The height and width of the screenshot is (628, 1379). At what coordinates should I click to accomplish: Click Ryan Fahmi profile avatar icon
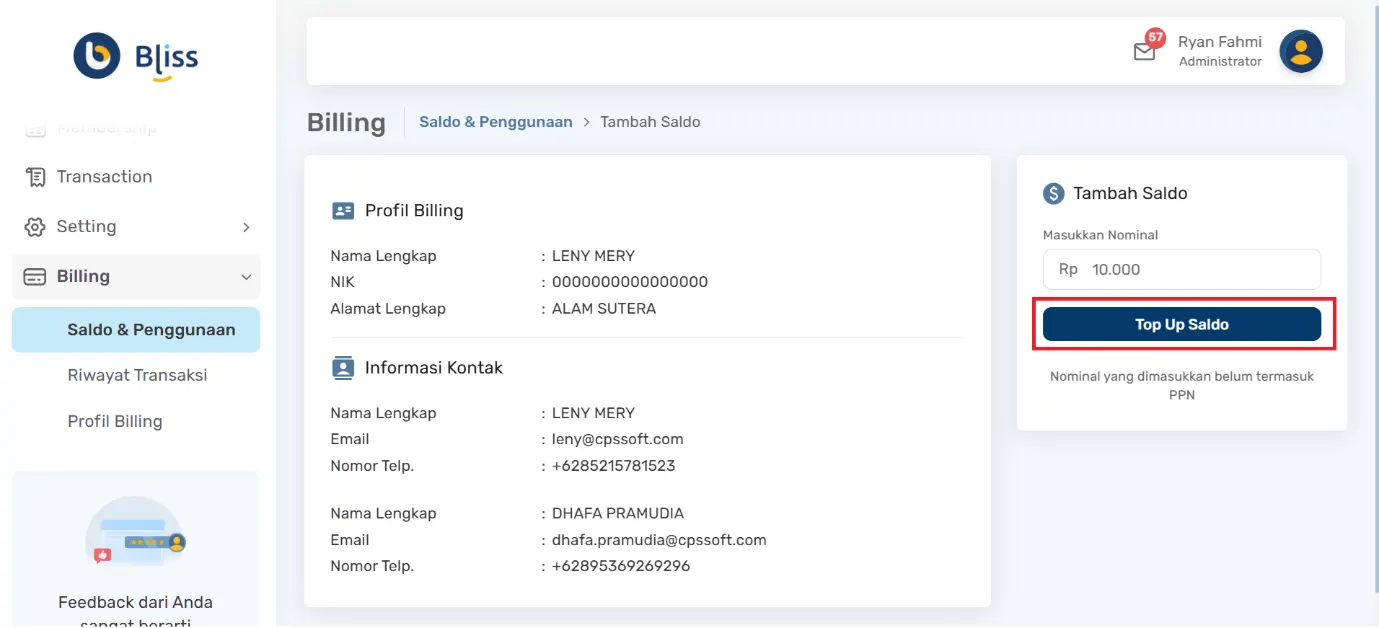[x=1301, y=50]
